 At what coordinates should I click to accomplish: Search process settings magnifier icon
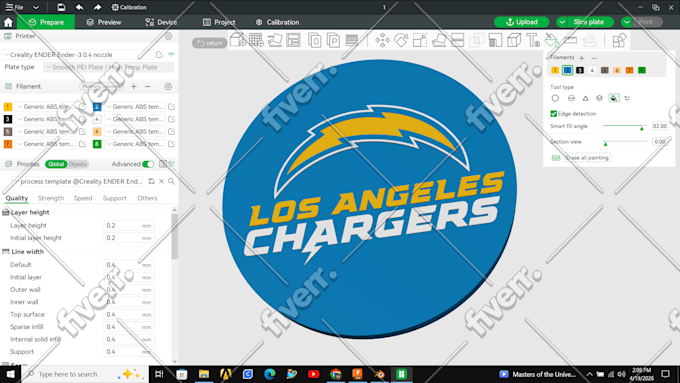(171, 181)
